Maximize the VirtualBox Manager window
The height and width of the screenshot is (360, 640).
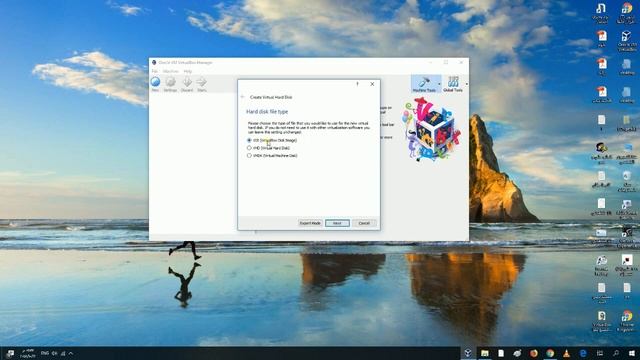[x=446, y=62]
